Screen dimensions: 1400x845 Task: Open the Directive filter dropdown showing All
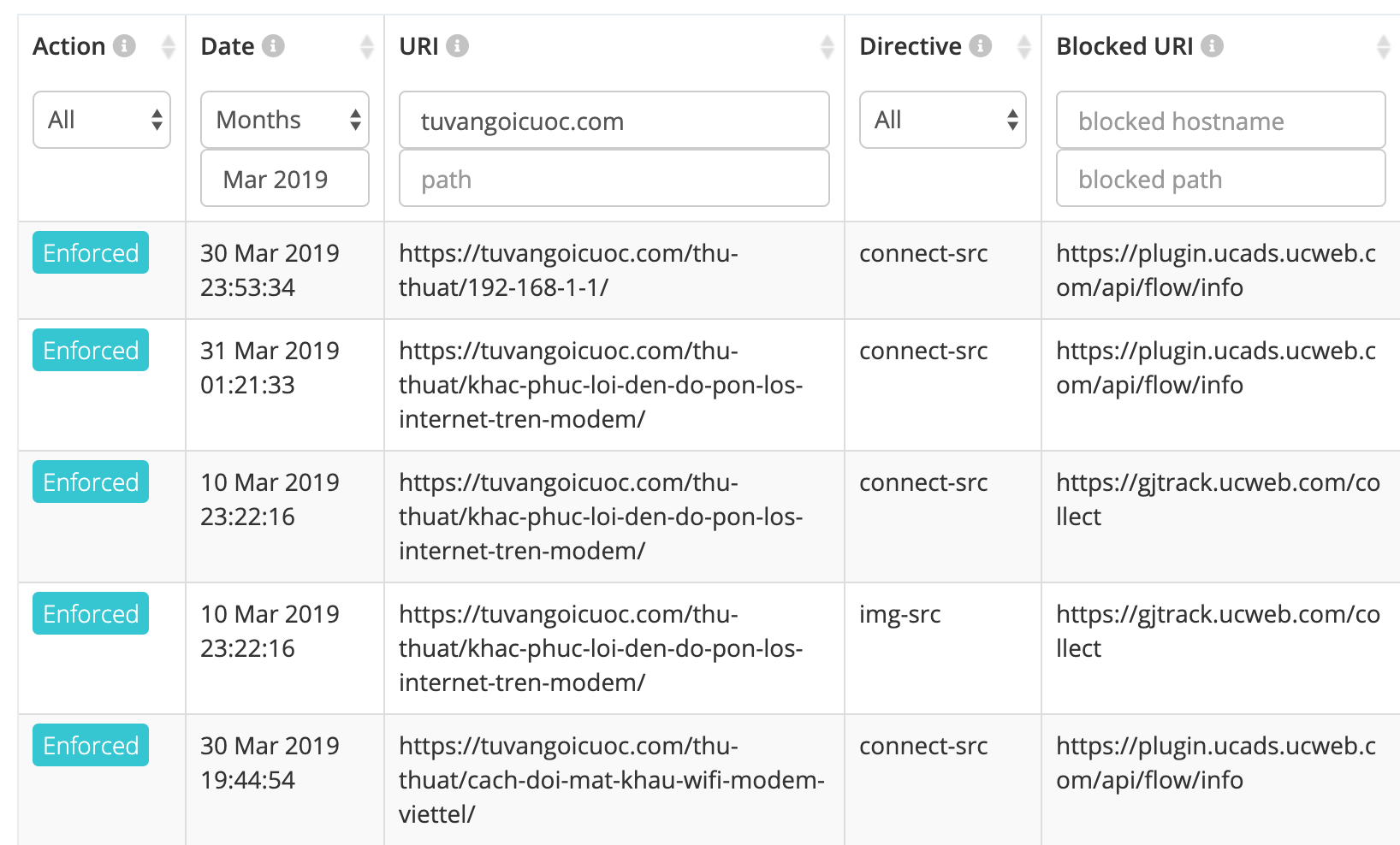point(943,120)
